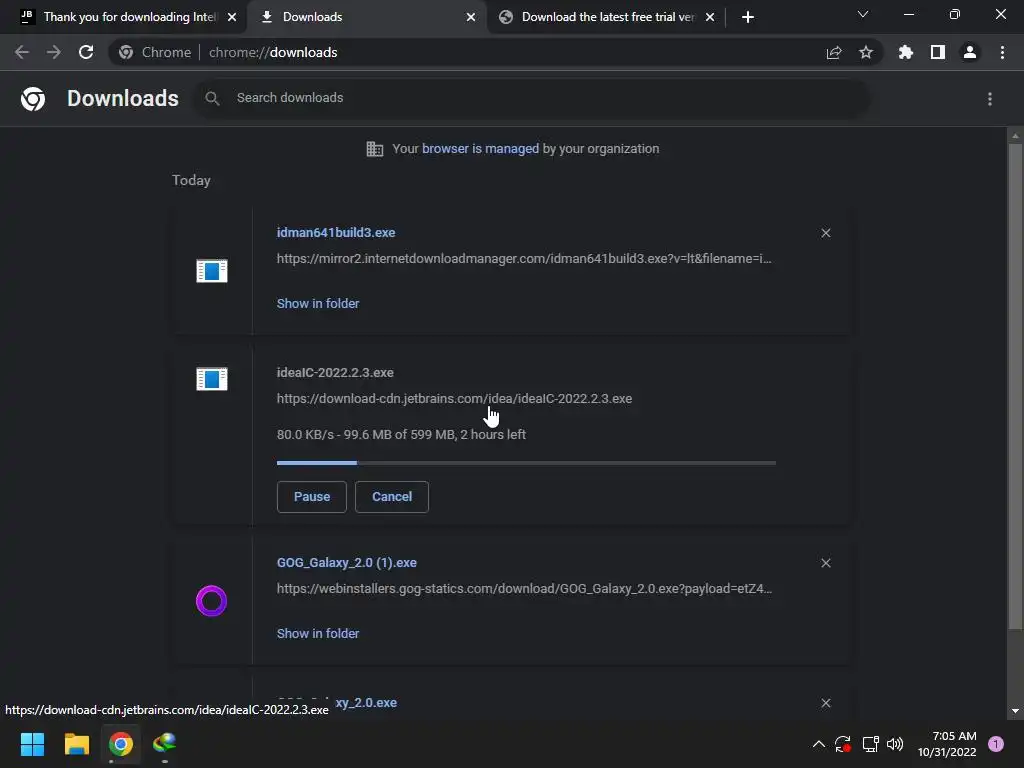Viewport: 1024px width, 768px height.
Task: Click the search magnifier icon
Action: tap(212, 98)
